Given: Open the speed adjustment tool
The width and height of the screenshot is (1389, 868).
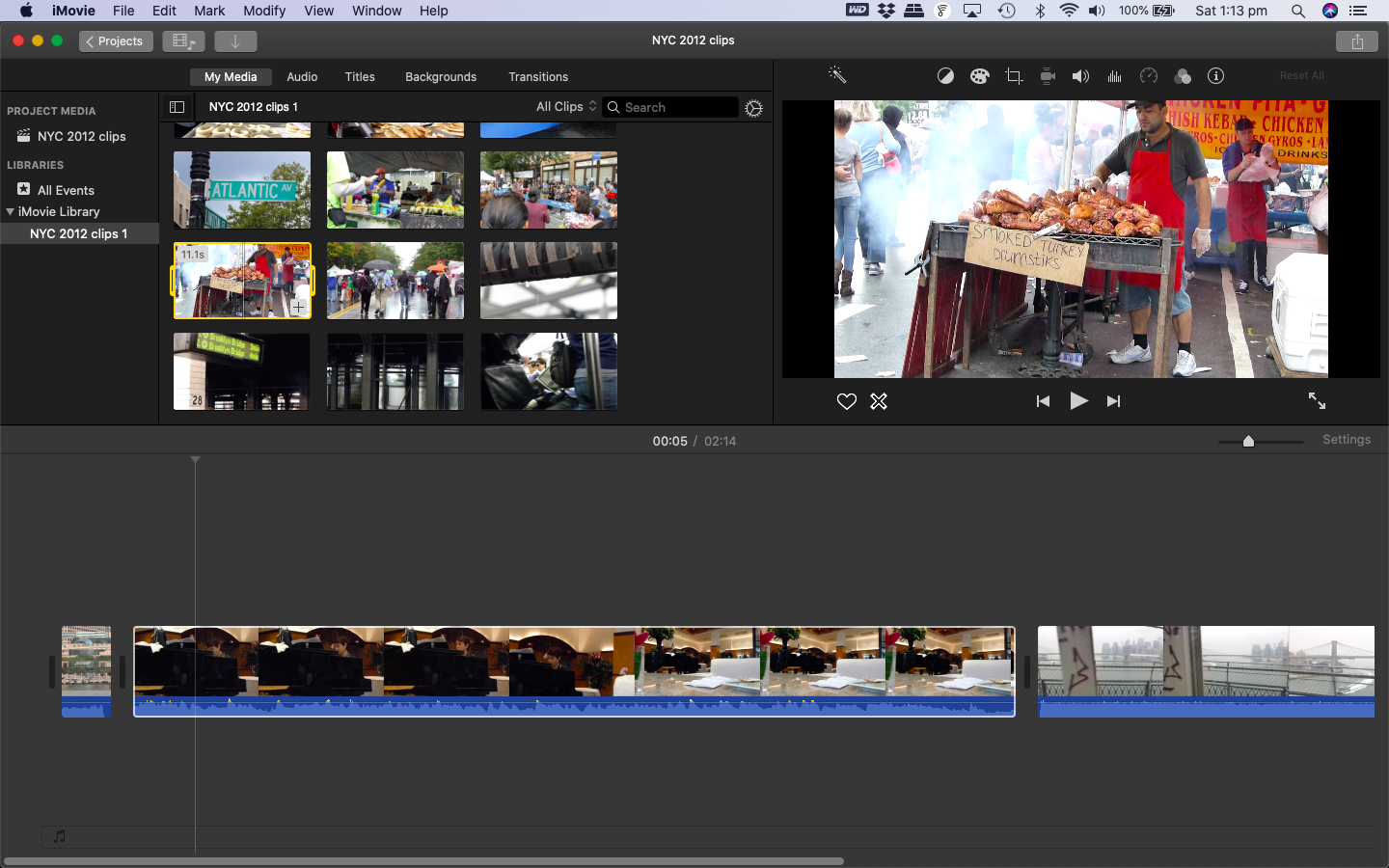Looking at the screenshot, I should [x=1148, y=76].
